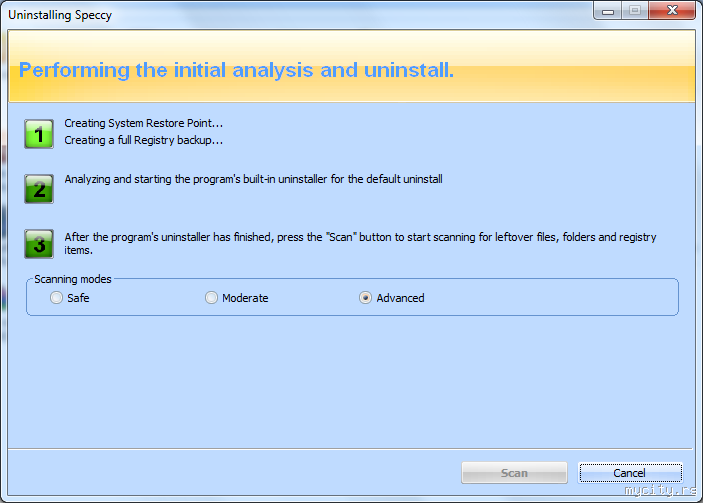Click the green step 3 icon
Image resolution: width=703 pixels, height=503 pixels.
click(39, 244)
